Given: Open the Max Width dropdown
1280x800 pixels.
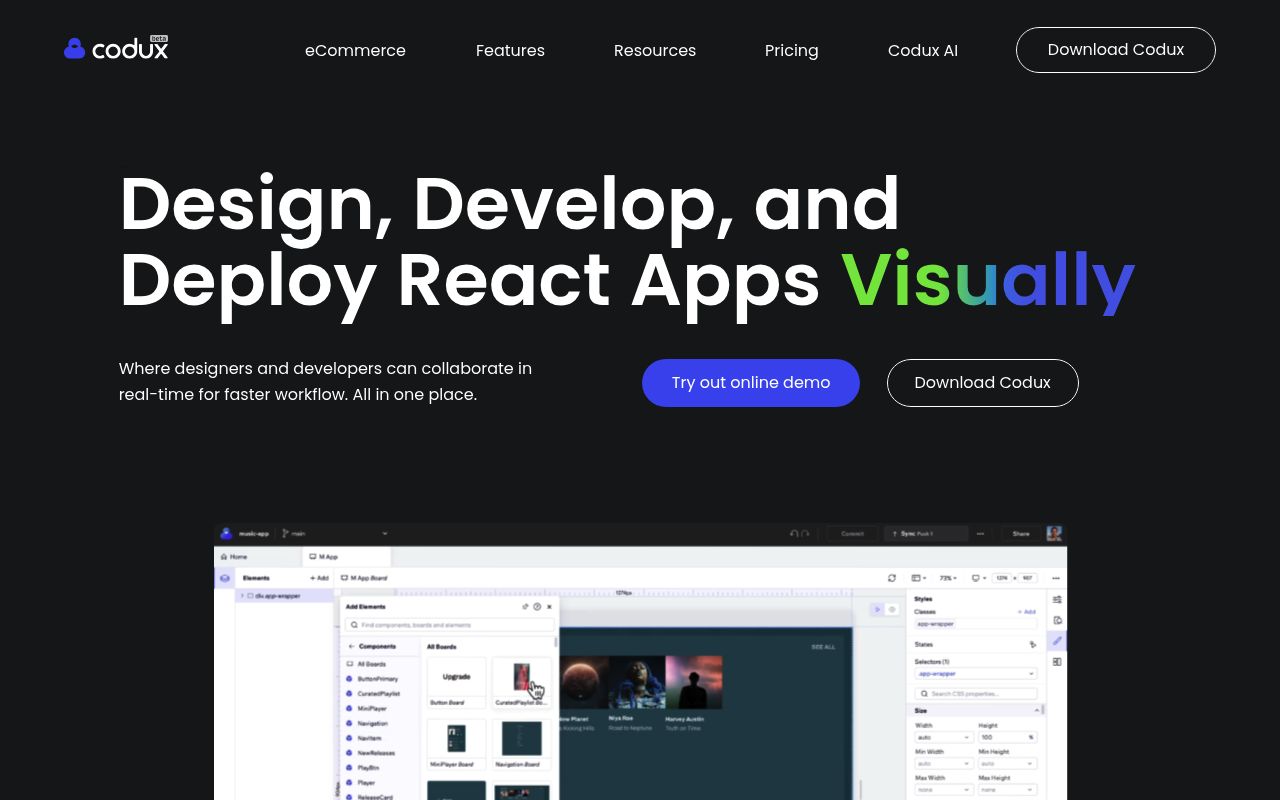Looking at the screenshot, I should coord(943,790).
